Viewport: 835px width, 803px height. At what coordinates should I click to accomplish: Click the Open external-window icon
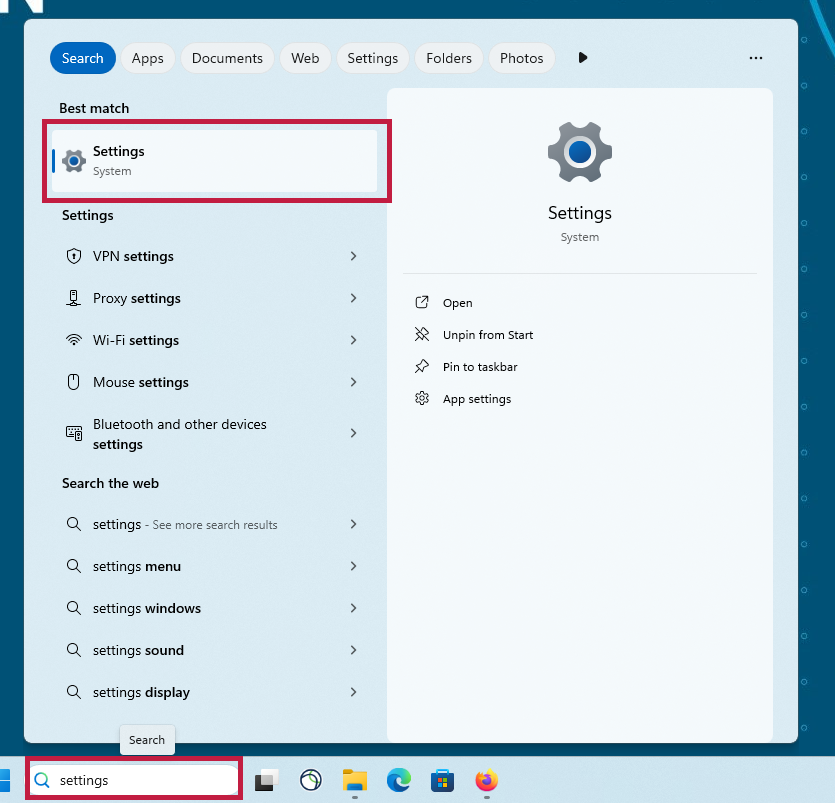[422, 302]
